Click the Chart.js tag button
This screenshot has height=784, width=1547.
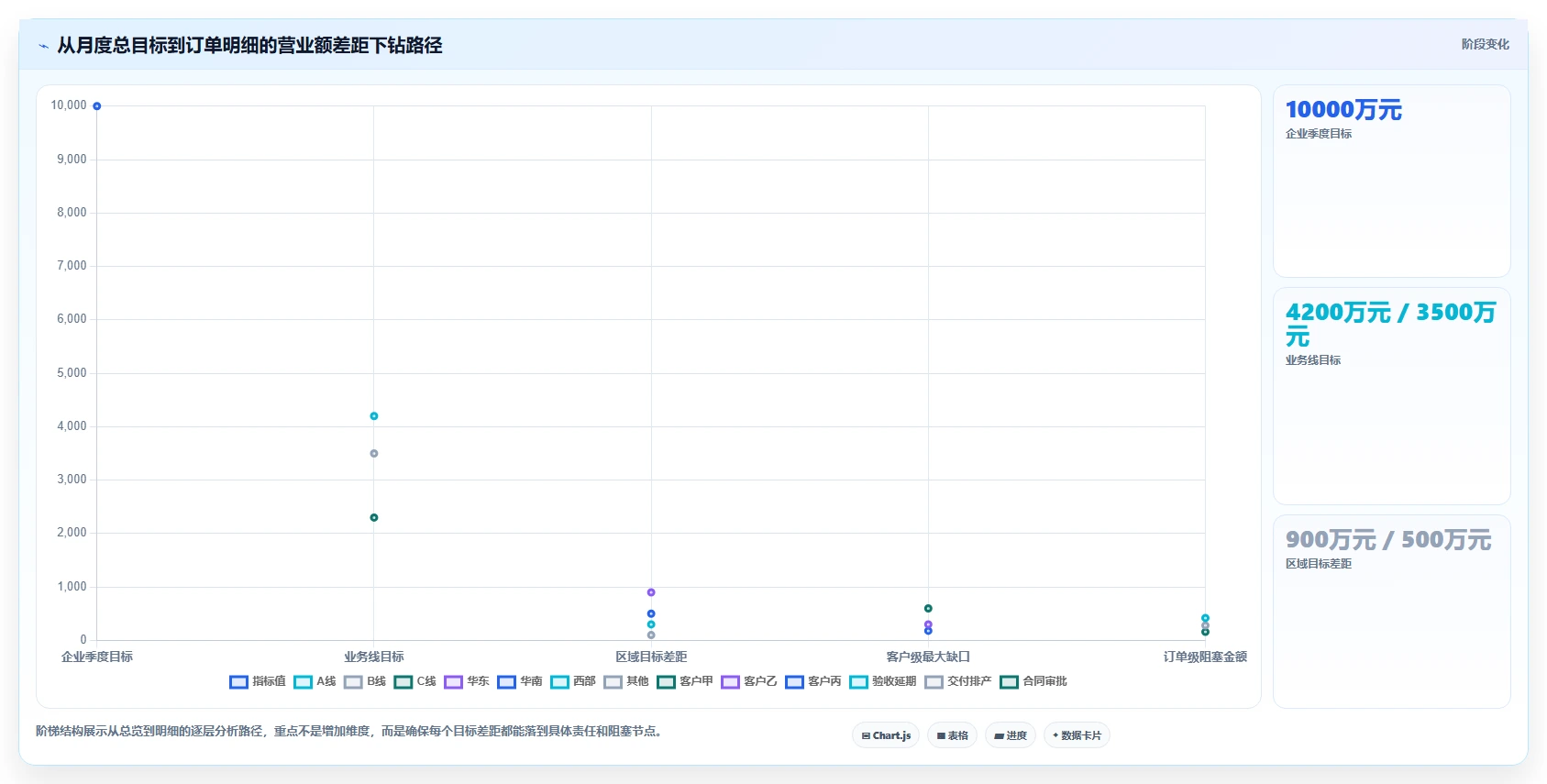point(886,735)
